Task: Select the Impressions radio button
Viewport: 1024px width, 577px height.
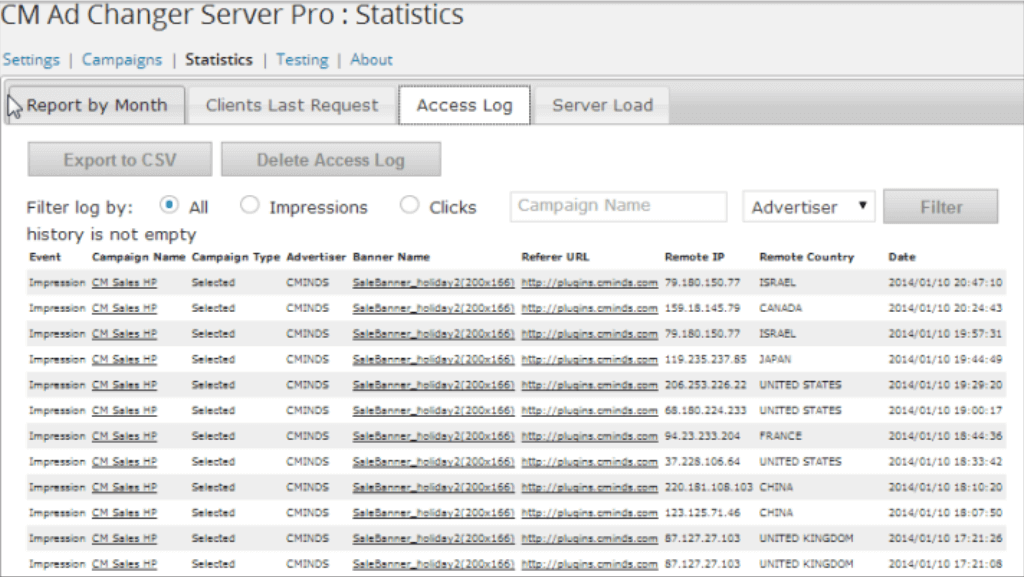Action: 250,205
